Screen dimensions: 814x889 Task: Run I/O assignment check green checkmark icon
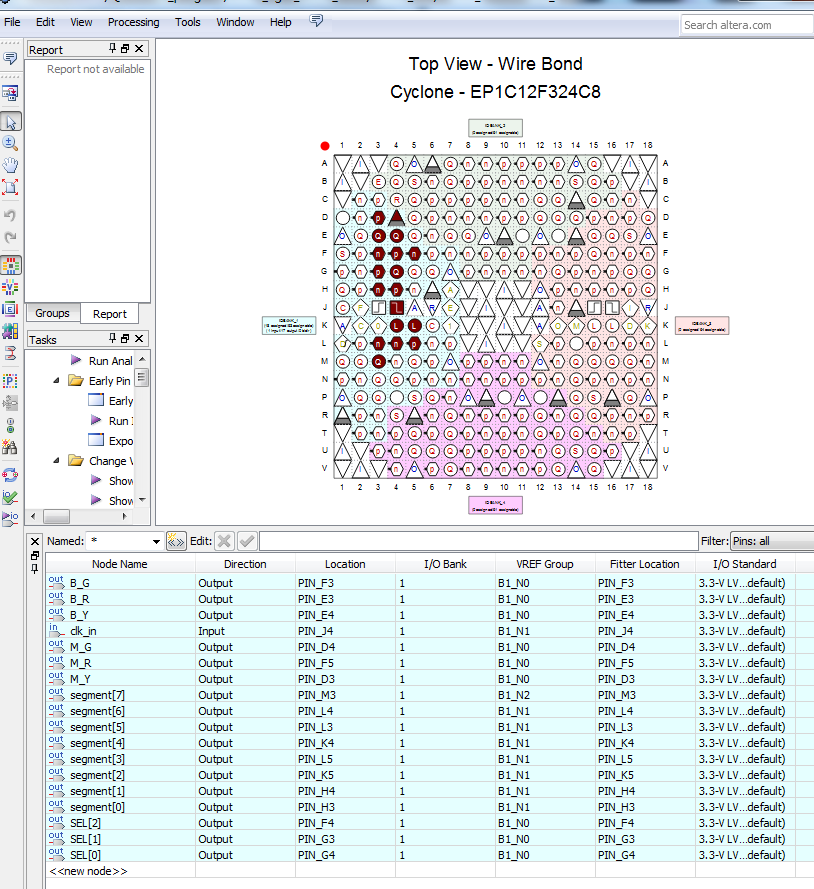tap(11, 497)
